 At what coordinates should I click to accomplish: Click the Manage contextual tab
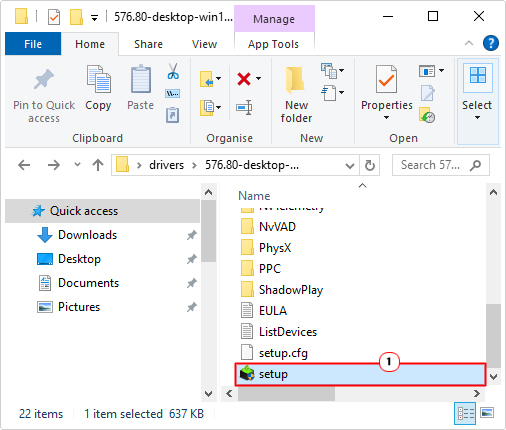coord(274,19)
